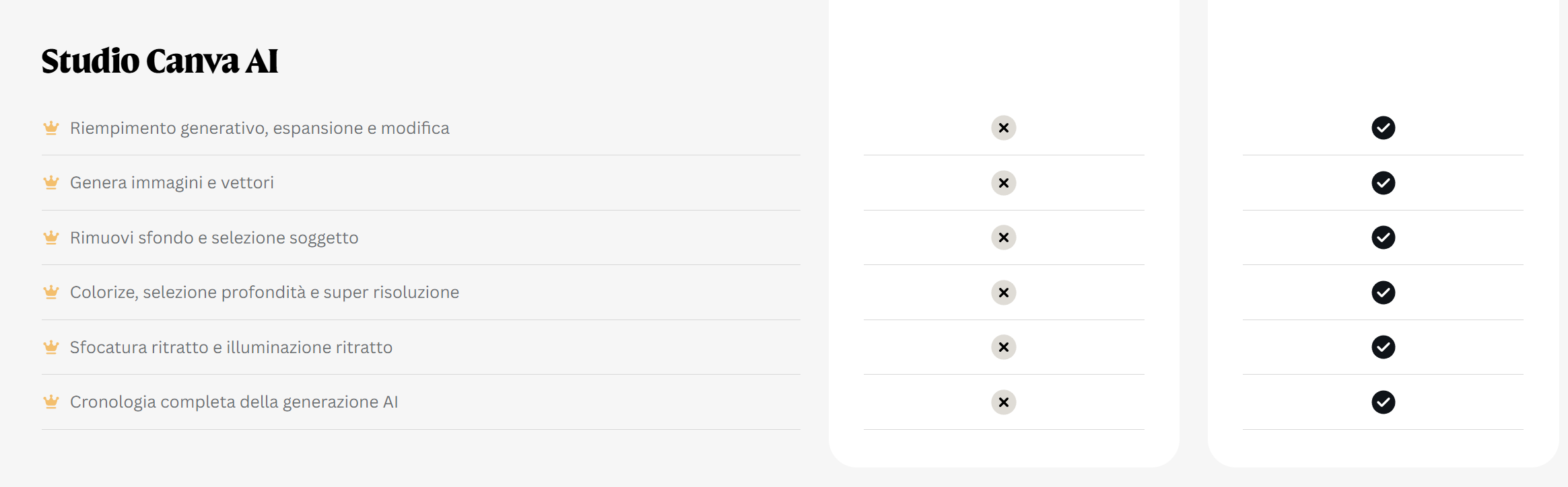Click the checkmark for Sfocatura ritratto row
Screen dimensions: 1568x487
[1383, 347]
